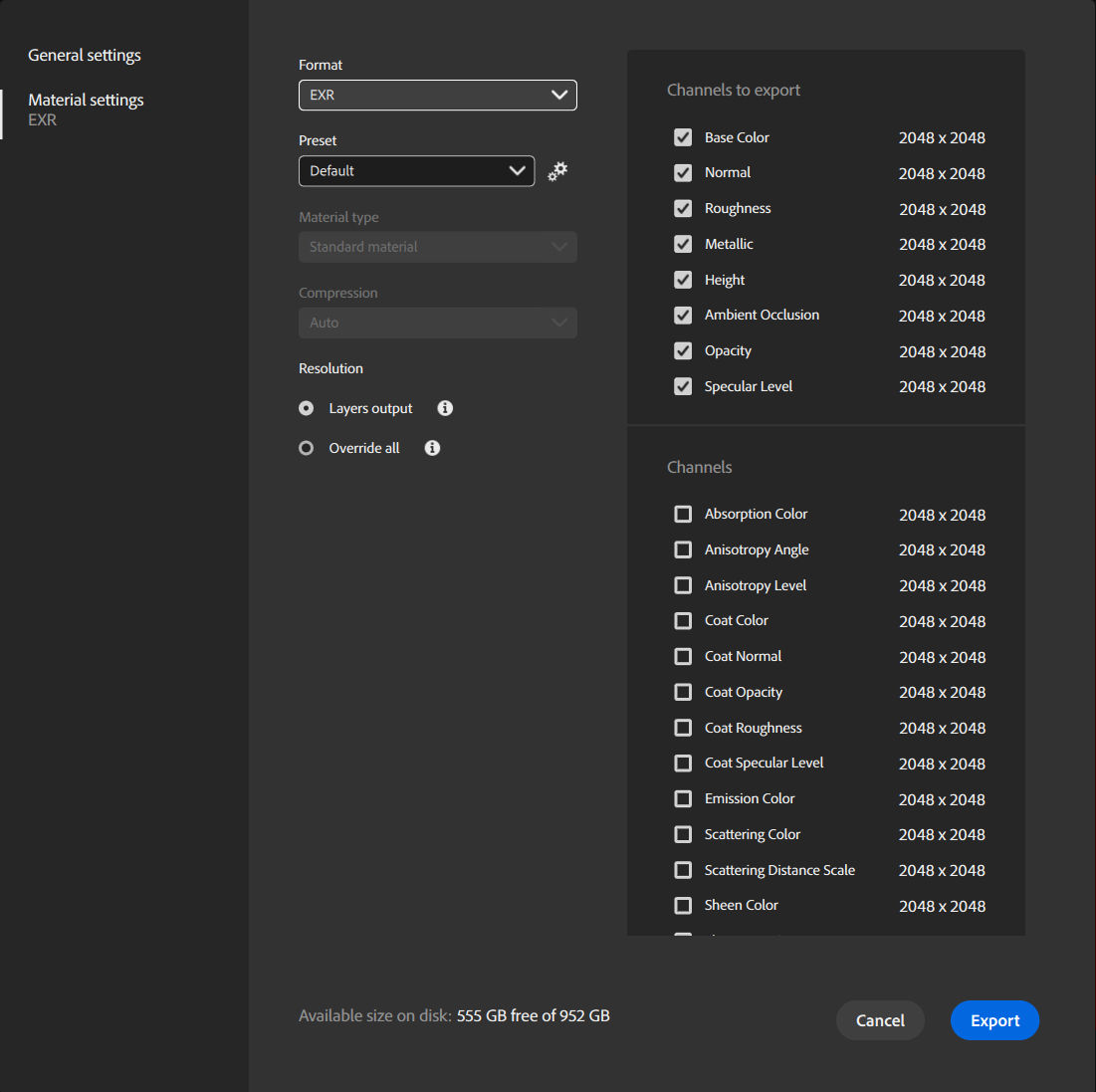This screenshot has height=1092, width=1096.
Task: Open preset configuration gears icon
Action: click(x=557, y=171)
